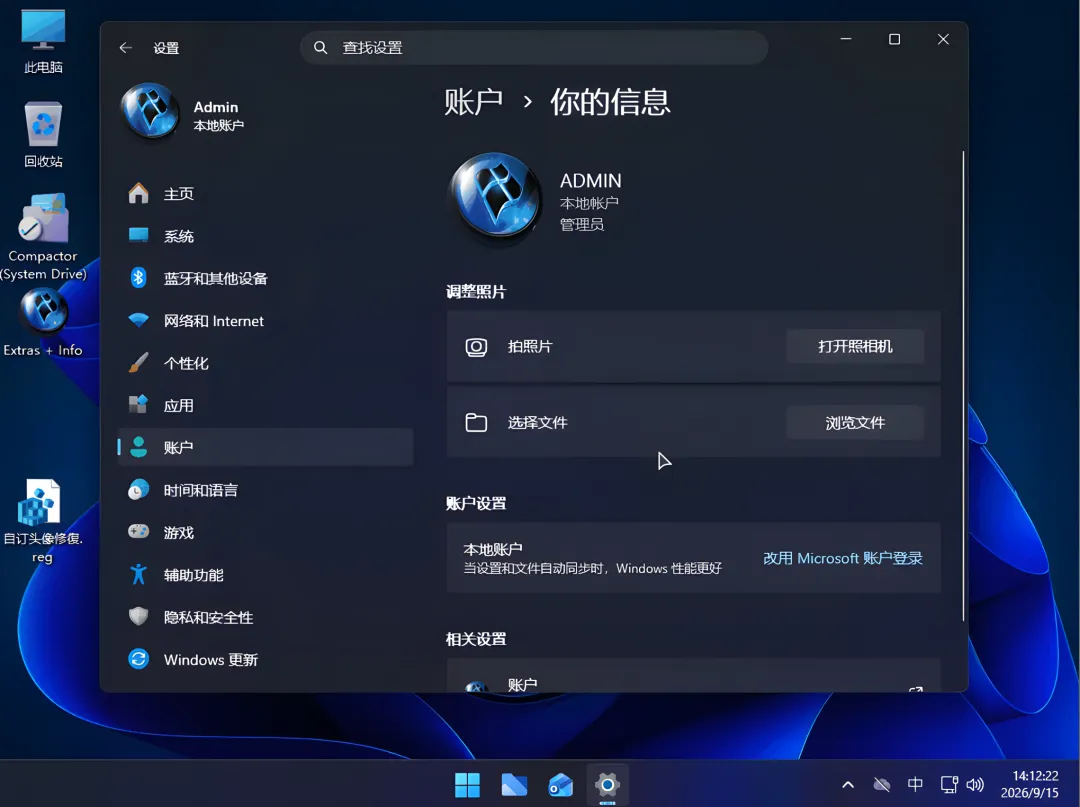Click the network tray icon
Screen dimensions: 1080x807
tap(949, 785)
